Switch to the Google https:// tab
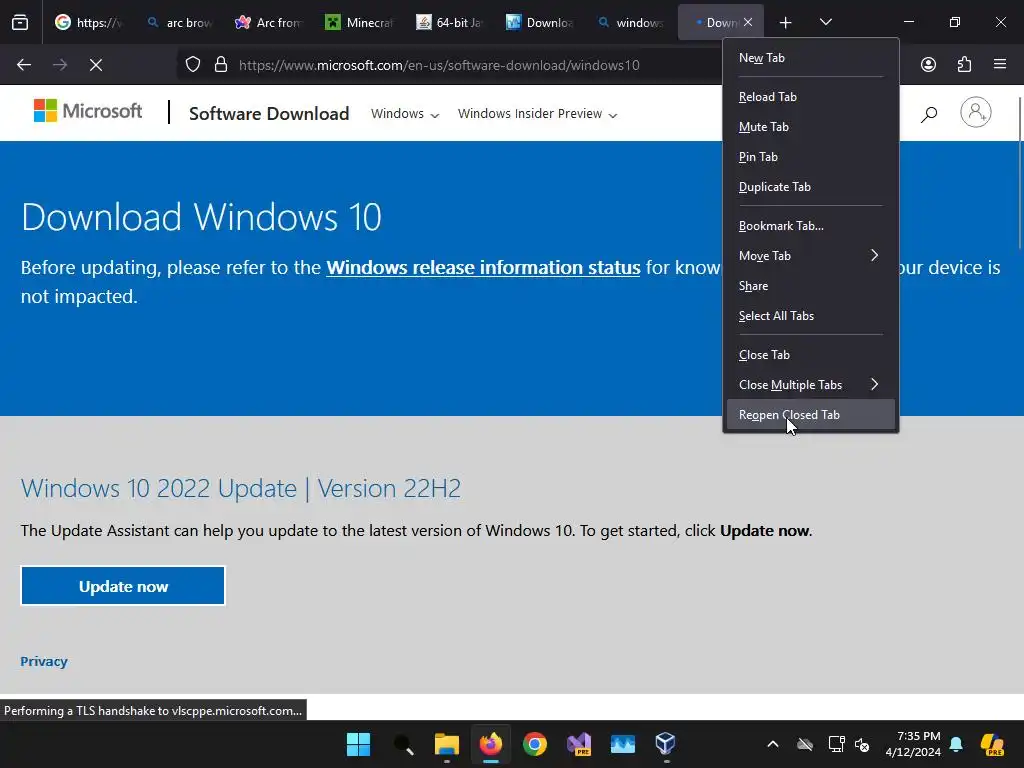The height and width of the screenshot is (768, 1024). click(x=88, y=22)
